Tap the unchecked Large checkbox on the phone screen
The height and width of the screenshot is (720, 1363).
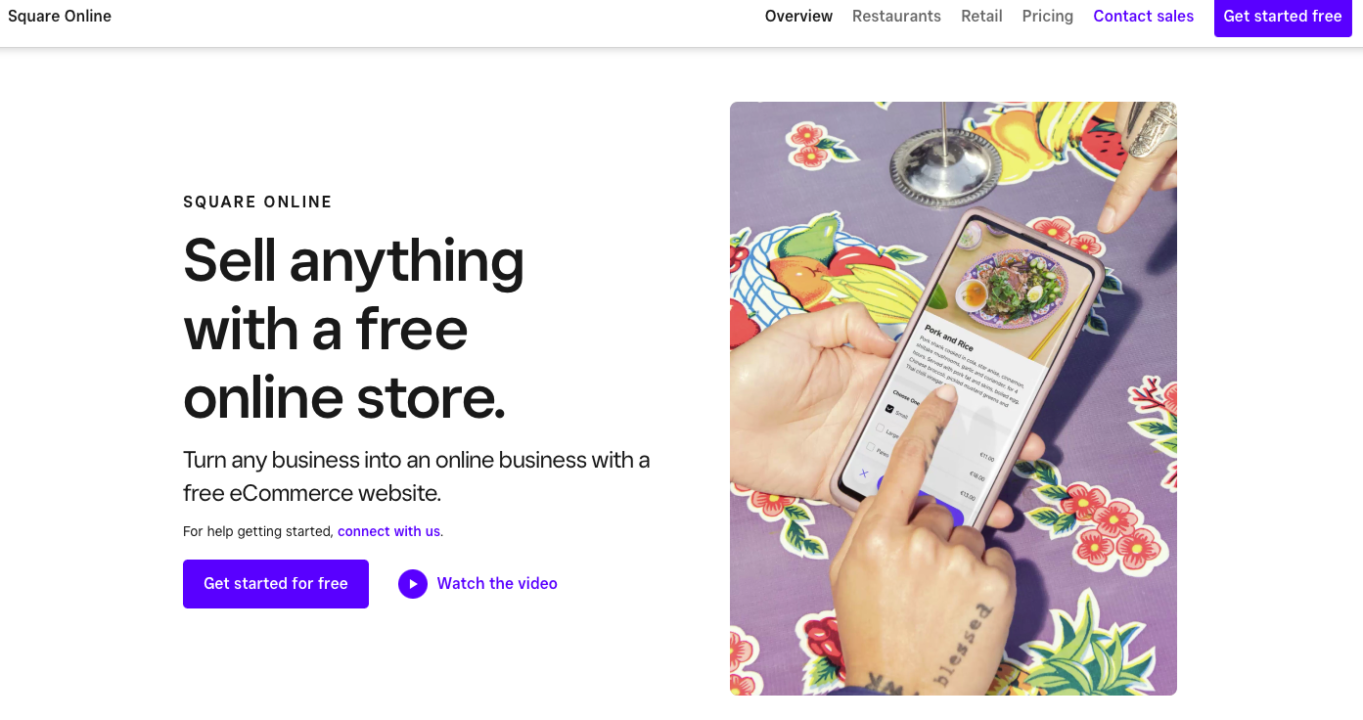880,428
